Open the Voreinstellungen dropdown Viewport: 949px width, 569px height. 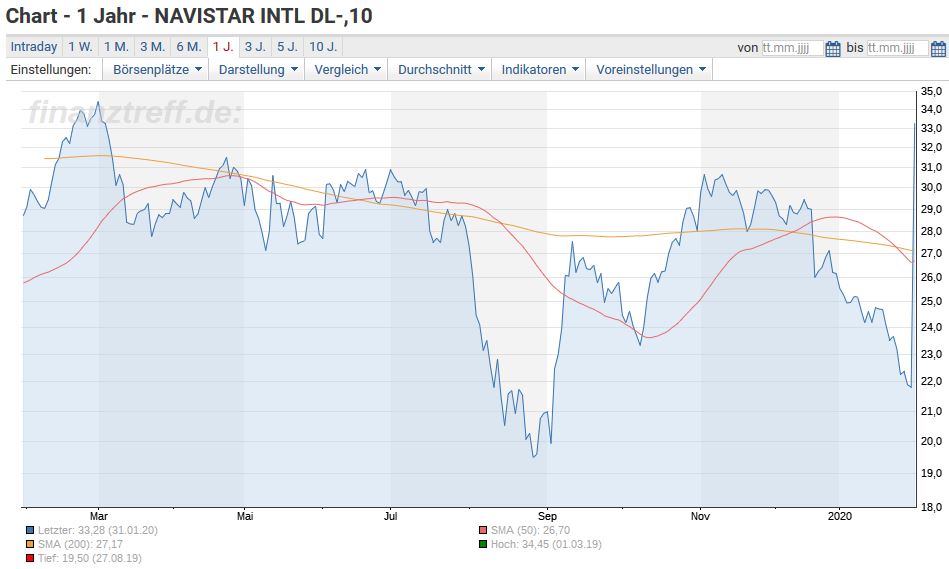click(650, 70)
